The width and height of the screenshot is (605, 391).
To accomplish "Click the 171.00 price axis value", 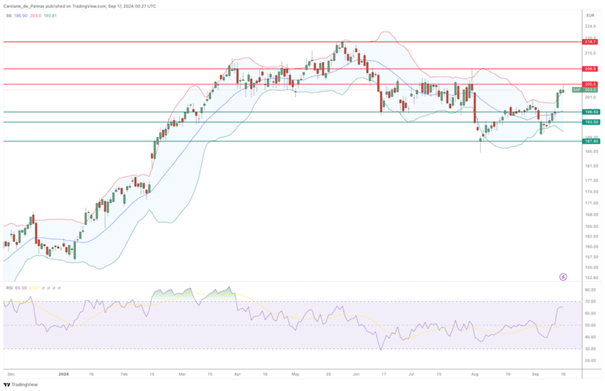I will (x=591, y=203).
